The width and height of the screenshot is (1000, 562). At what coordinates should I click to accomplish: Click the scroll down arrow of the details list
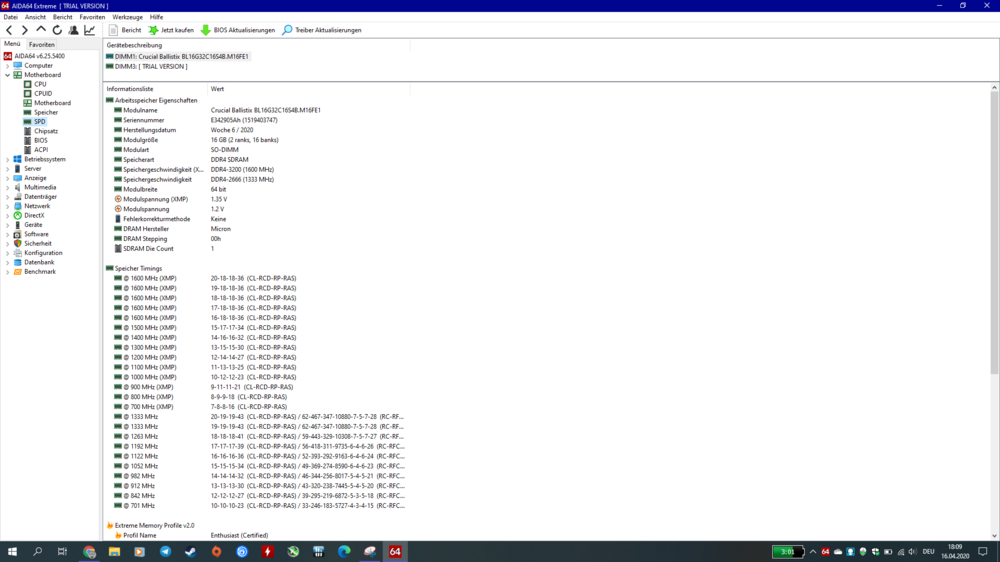(x=994, y=536)
